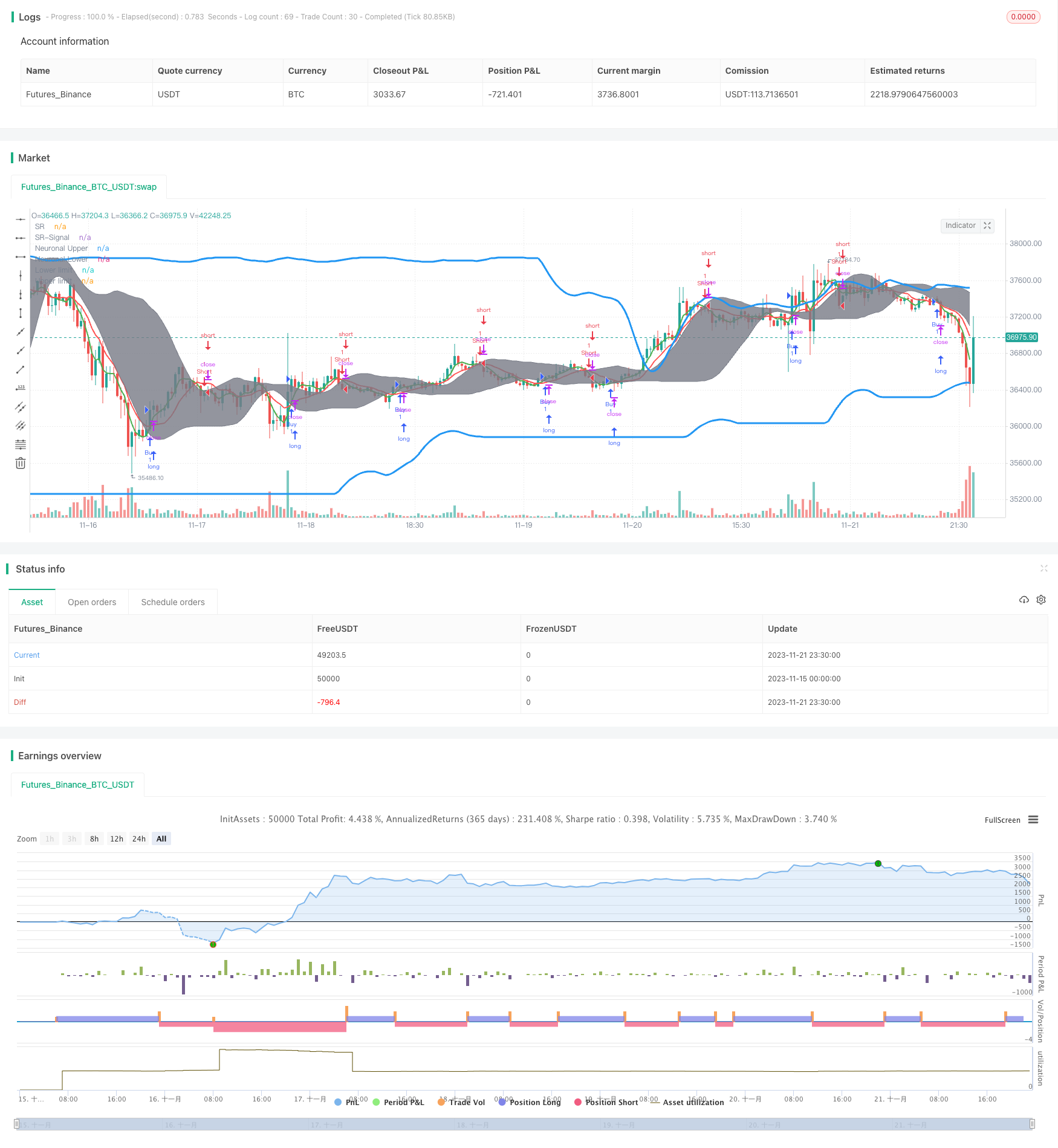
Task: Grab the right navigator range handle
Action: (1033, 1124)
